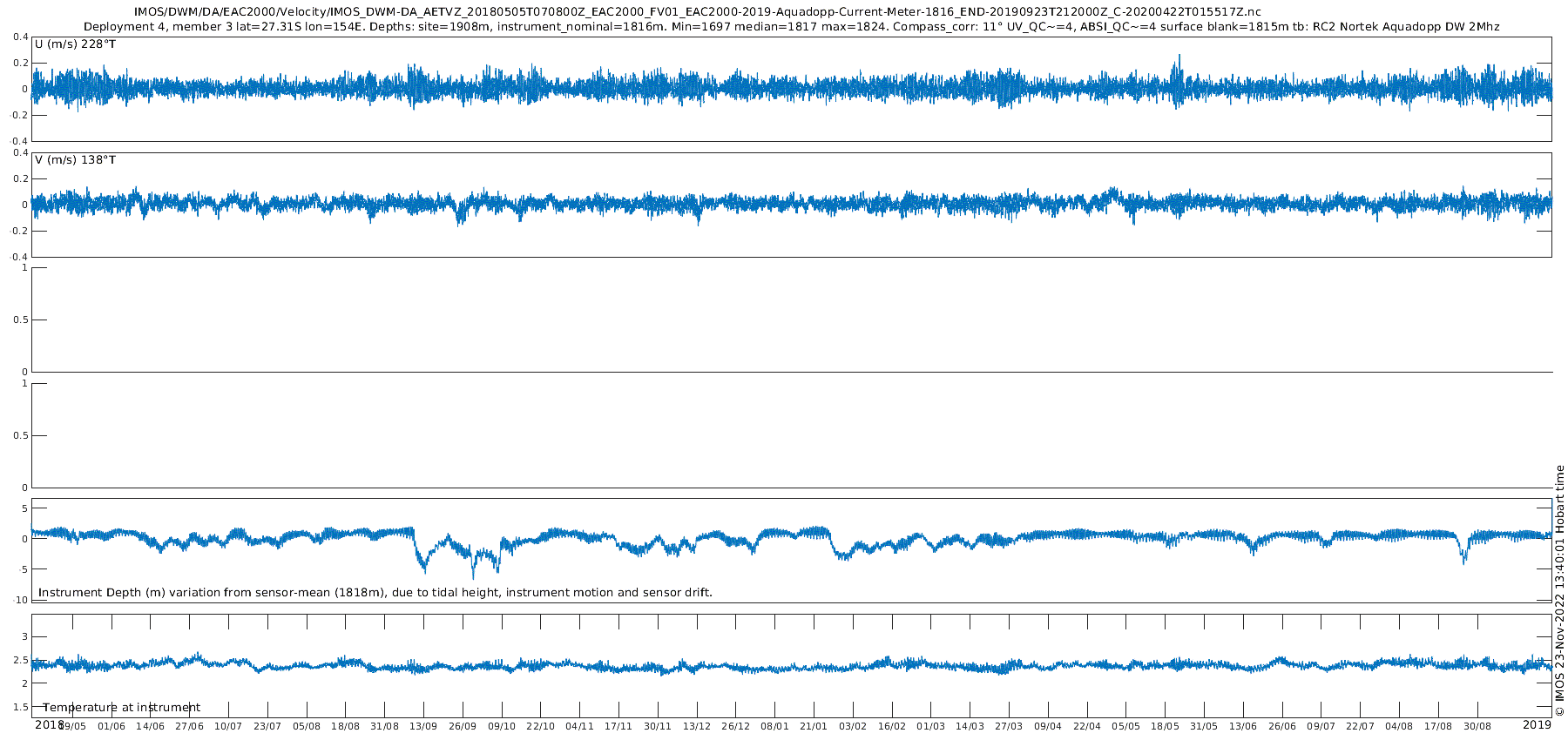Click the '31/05' date tick label
1568x740 pixels.
[x=1204, y=726]
